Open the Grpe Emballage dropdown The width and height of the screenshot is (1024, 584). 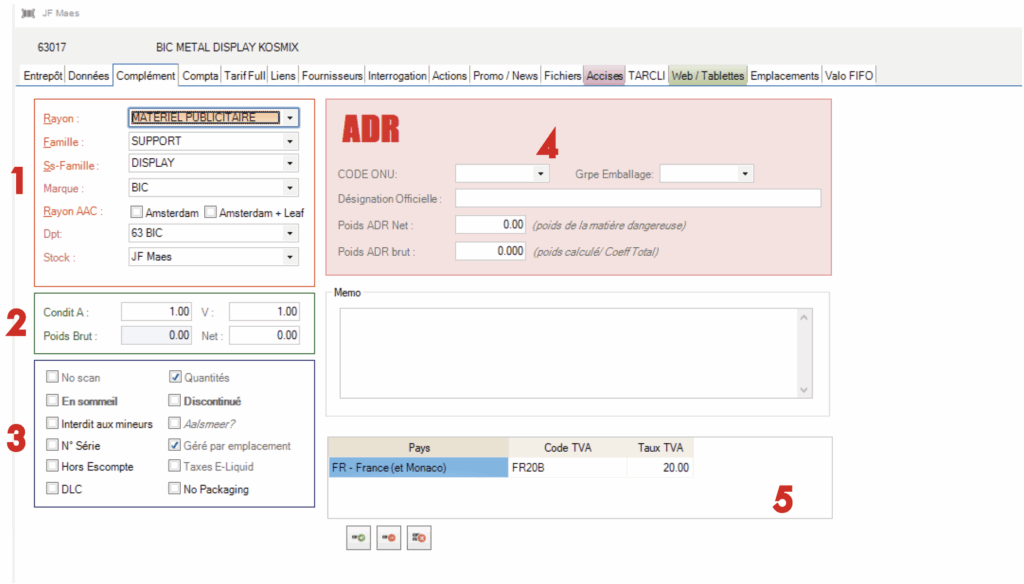[x=744, y=174]
